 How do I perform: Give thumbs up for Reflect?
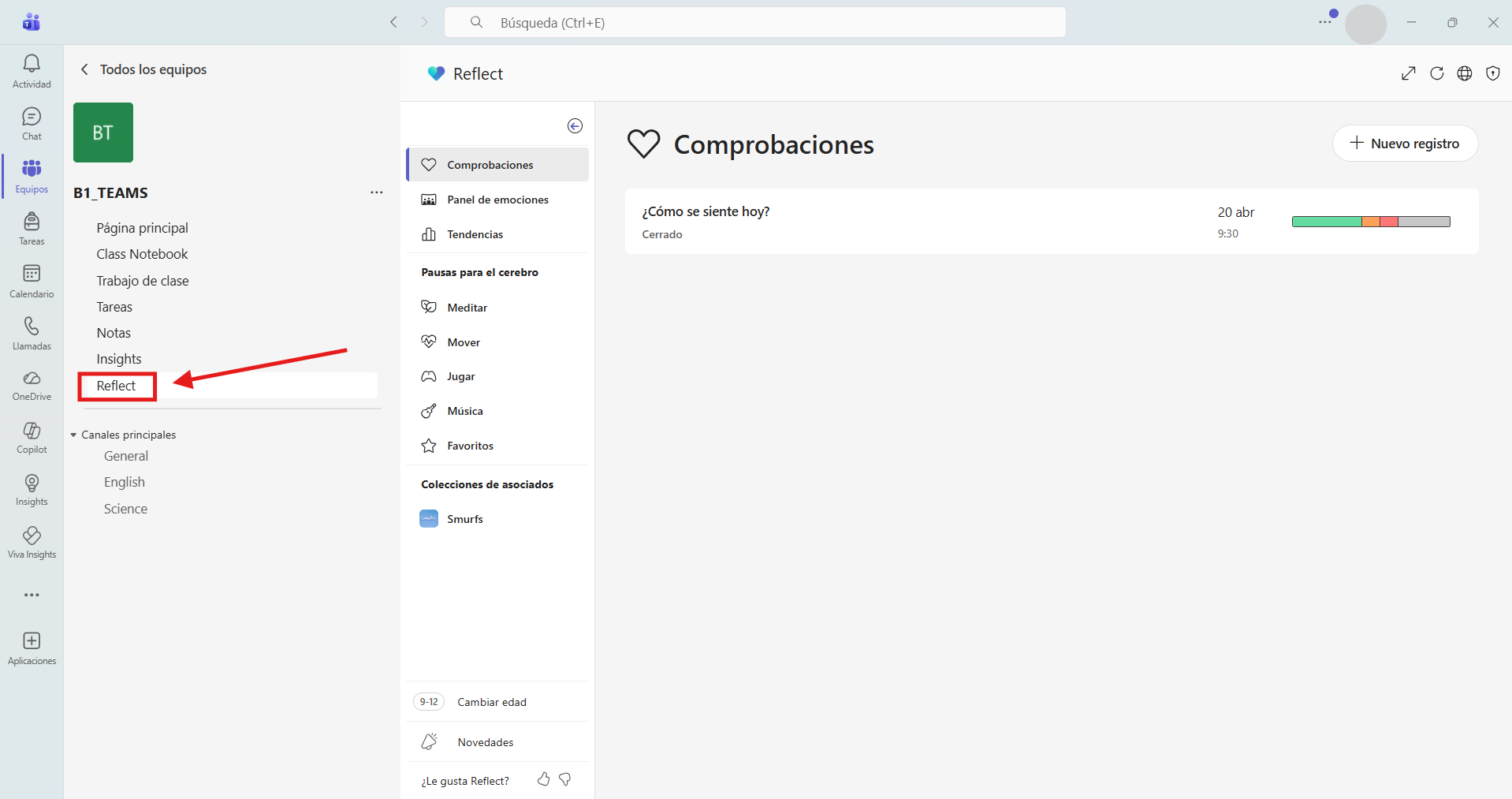click(x=544, y=779)
